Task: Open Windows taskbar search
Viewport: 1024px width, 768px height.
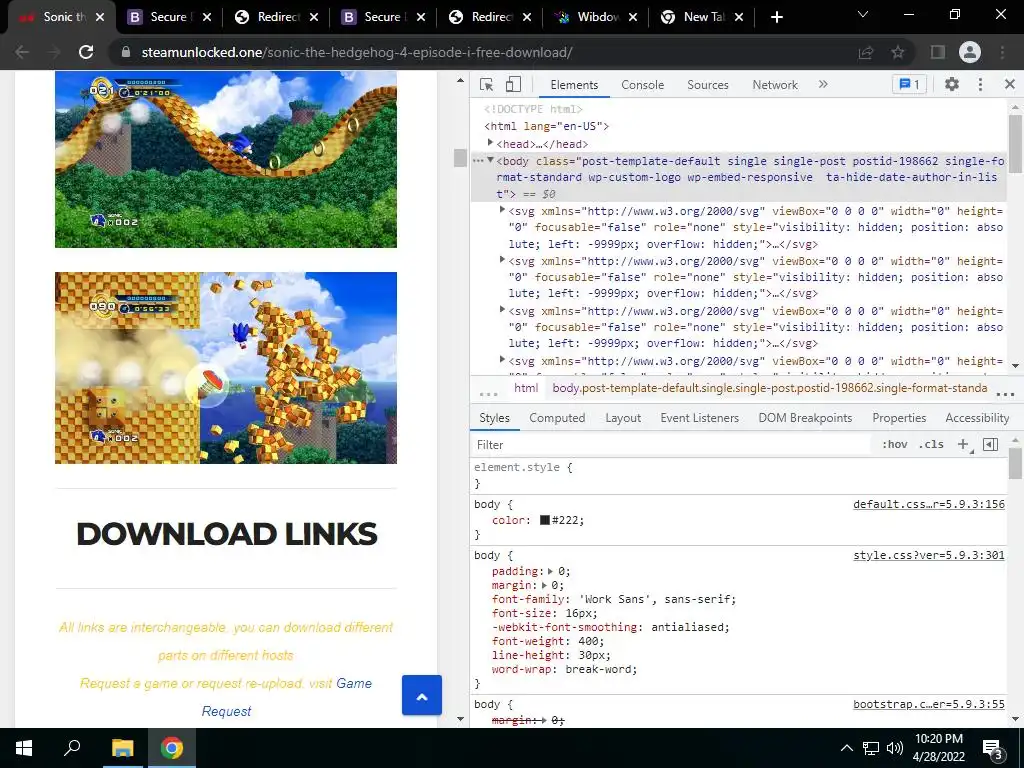Action: pos(72,748)
